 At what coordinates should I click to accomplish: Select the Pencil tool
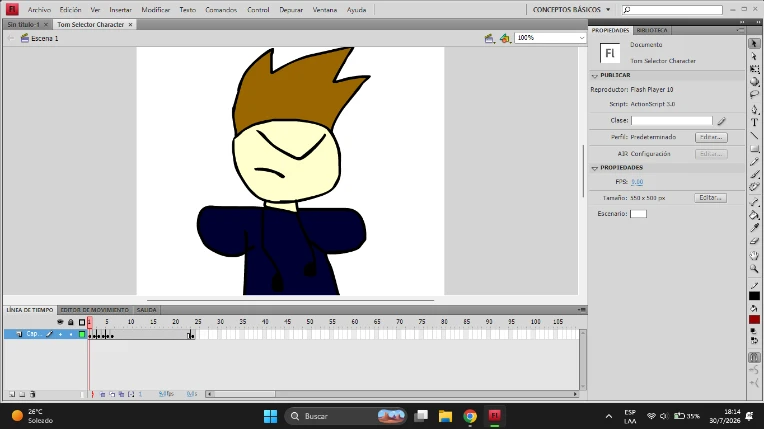(754, 161)
